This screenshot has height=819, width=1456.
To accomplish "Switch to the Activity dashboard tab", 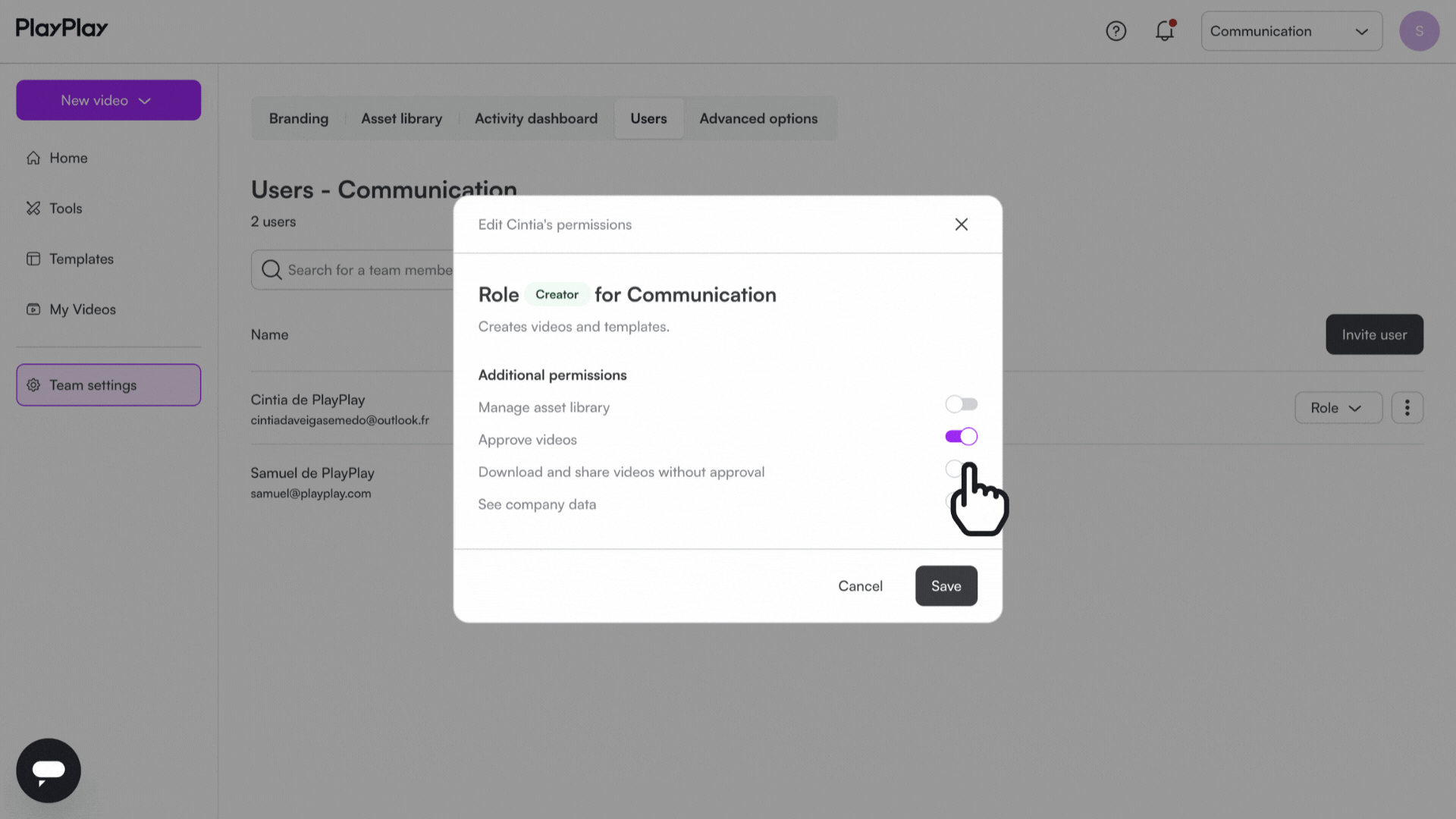I will pos(535,118).
